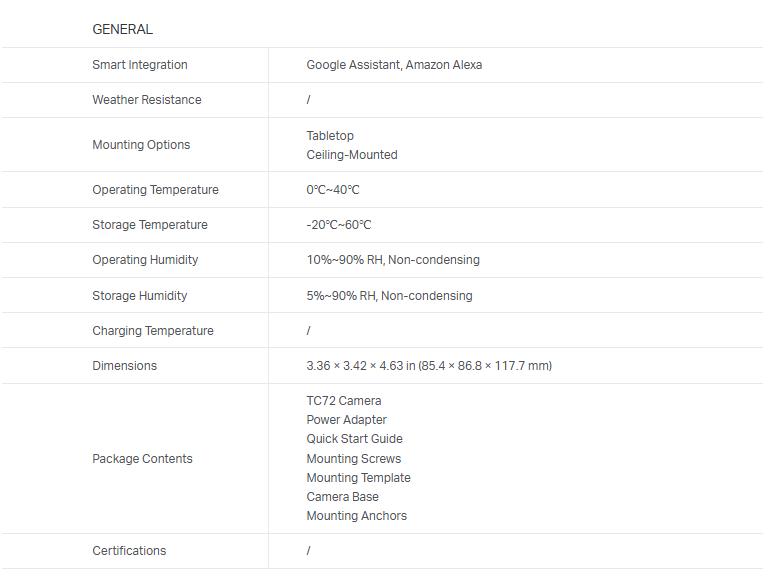The image size is (764, 585).
Task: Click the Ceiling-Mounted option text
Action: [x=352, y=155]
